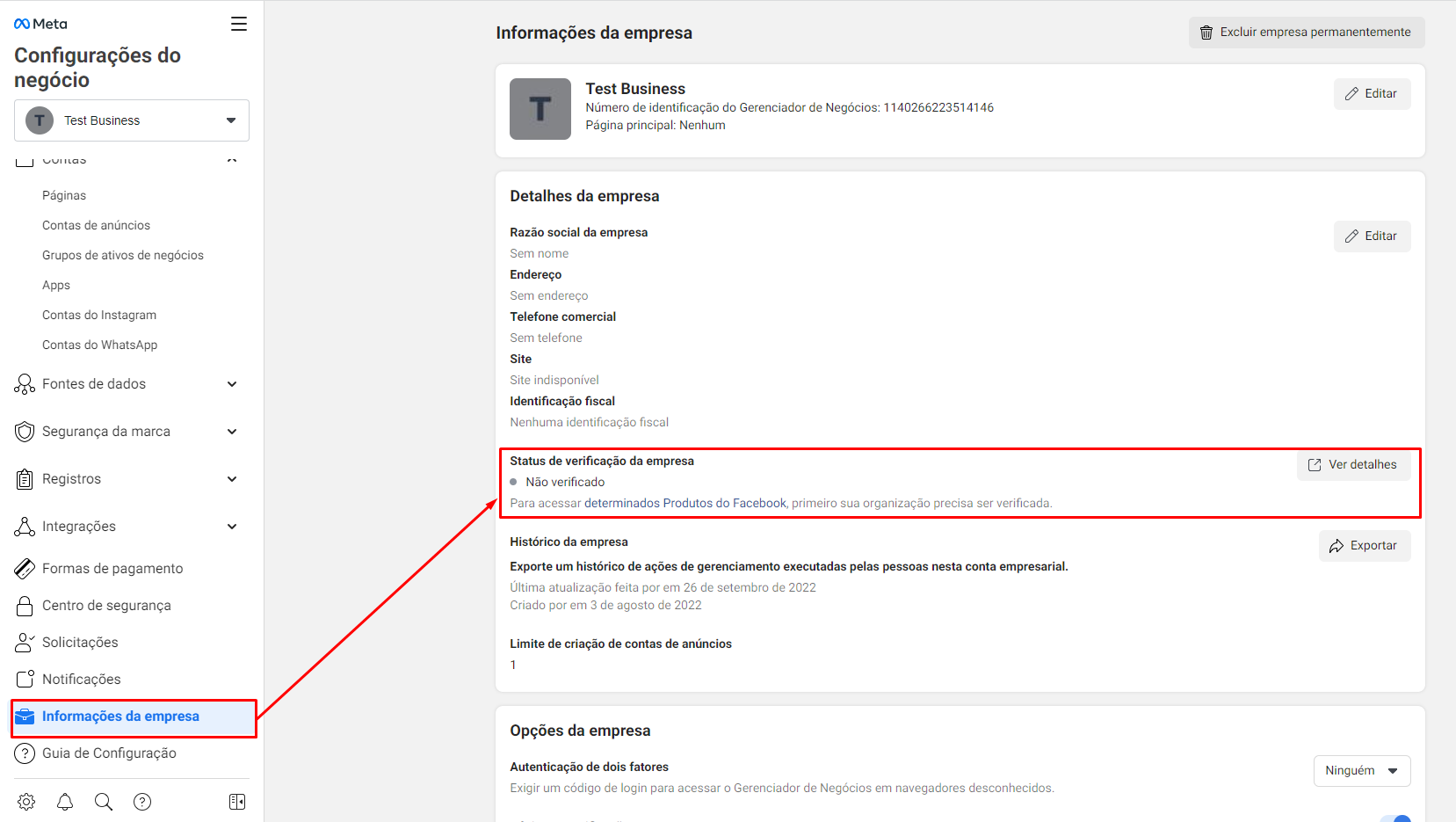Click the Segurança da marca label

click(106, 432)
